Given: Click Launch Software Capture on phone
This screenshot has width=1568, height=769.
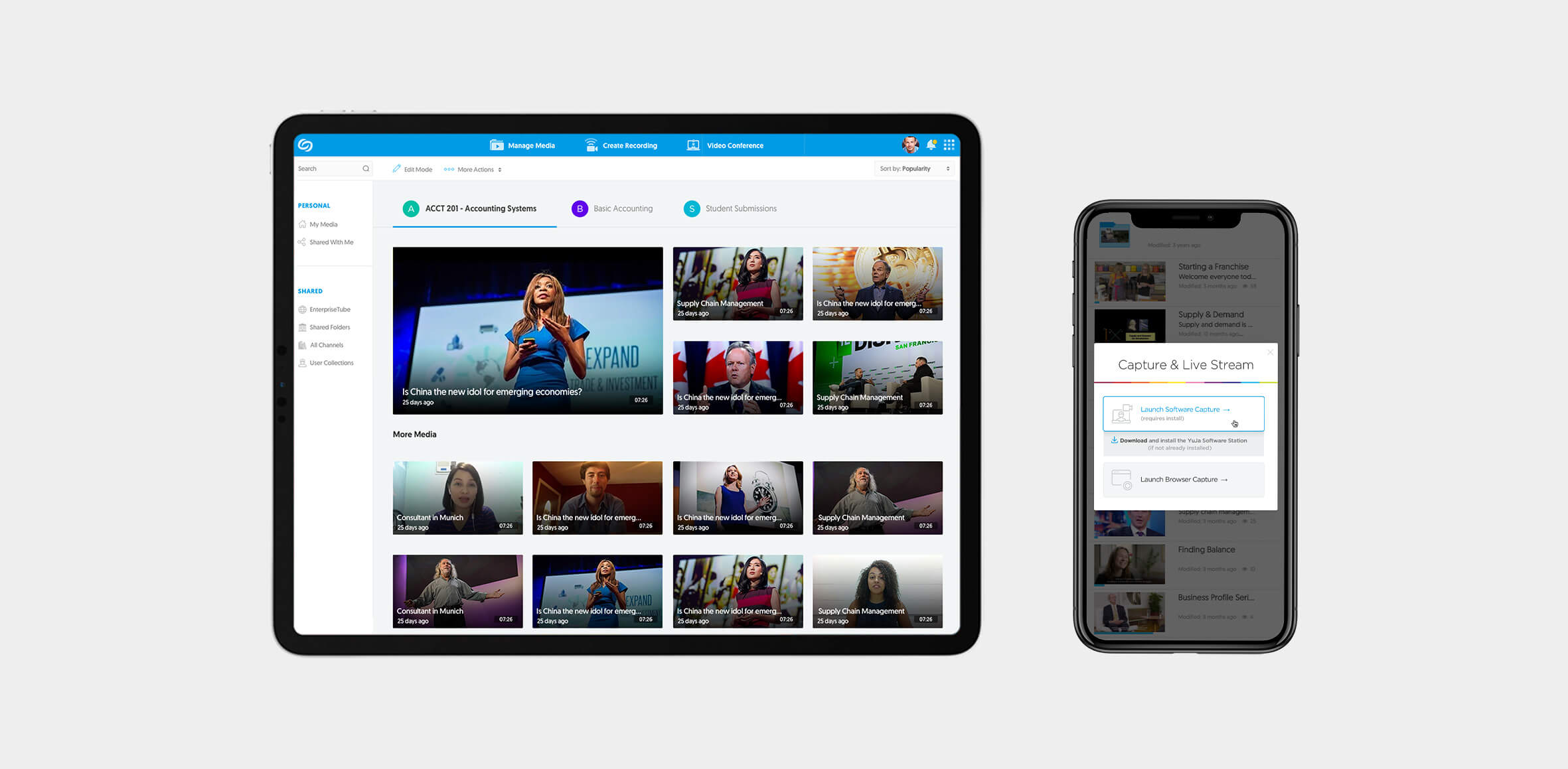Looking at the screenshot, I should point(1184,413).
